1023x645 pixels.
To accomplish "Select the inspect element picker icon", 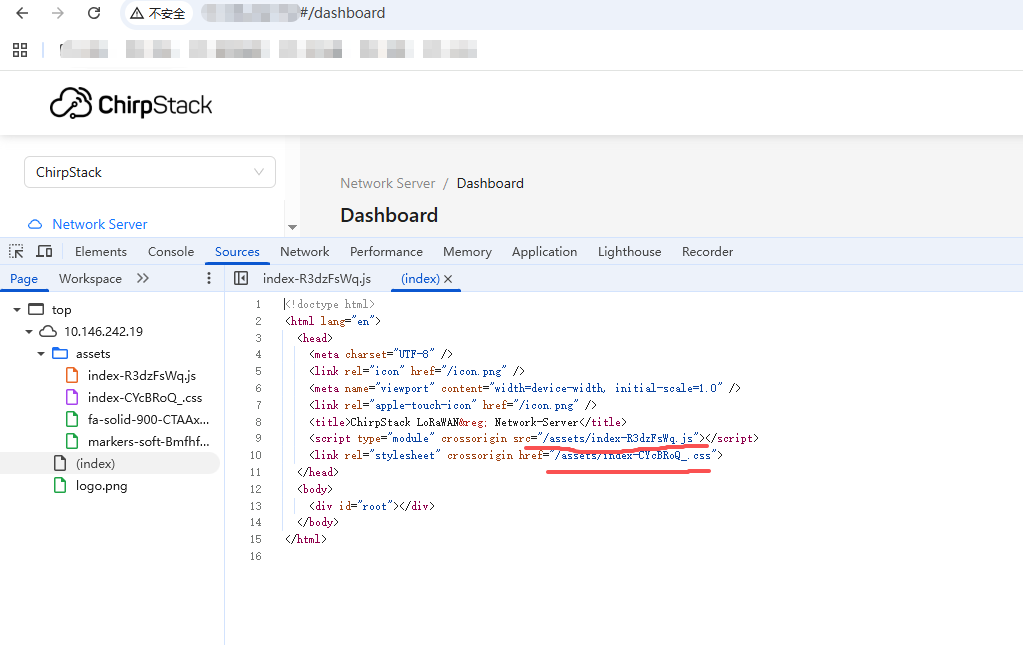I will tap(16, 252).
